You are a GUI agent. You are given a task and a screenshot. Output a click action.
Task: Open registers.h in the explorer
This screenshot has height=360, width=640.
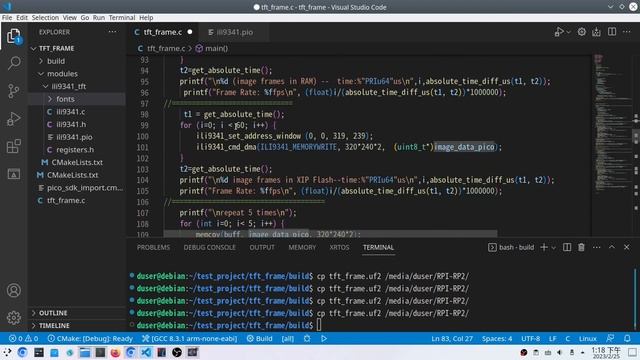77,149
